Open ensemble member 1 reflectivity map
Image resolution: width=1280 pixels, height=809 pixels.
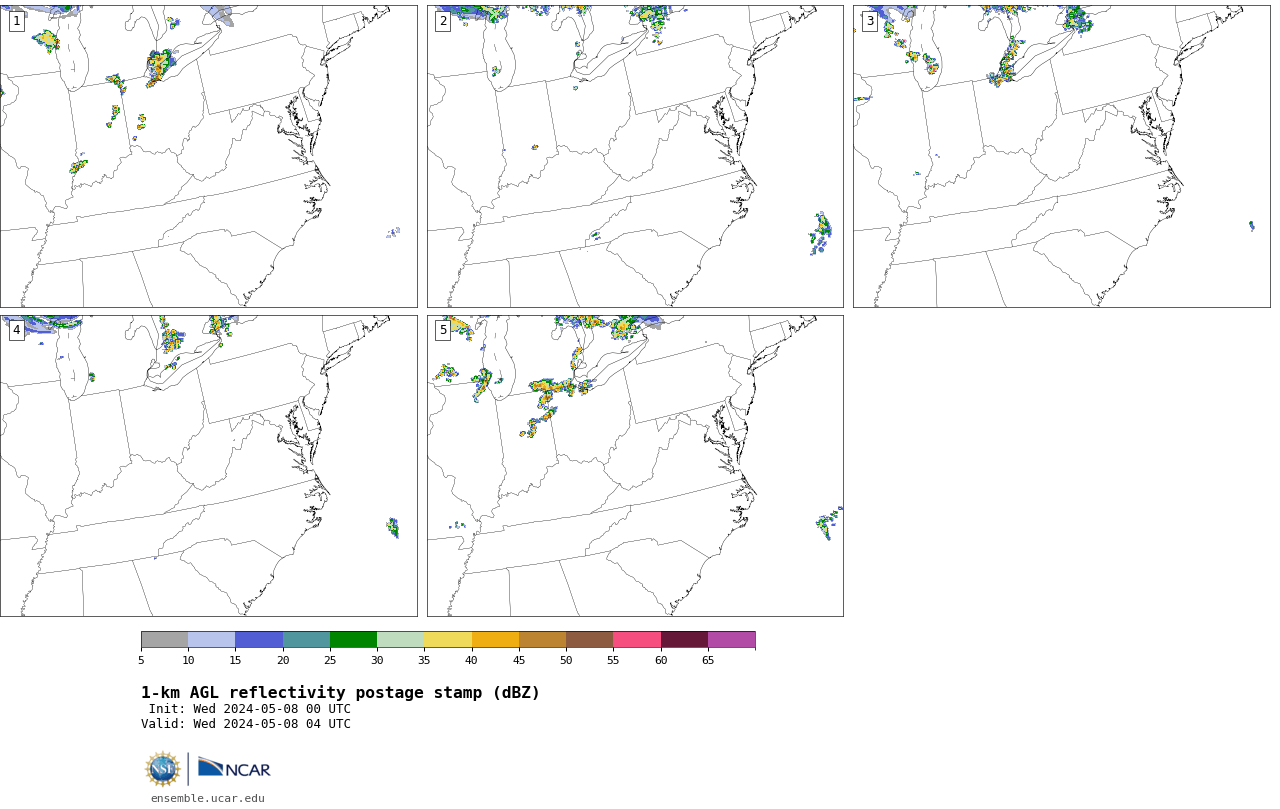tap(209, 156)
